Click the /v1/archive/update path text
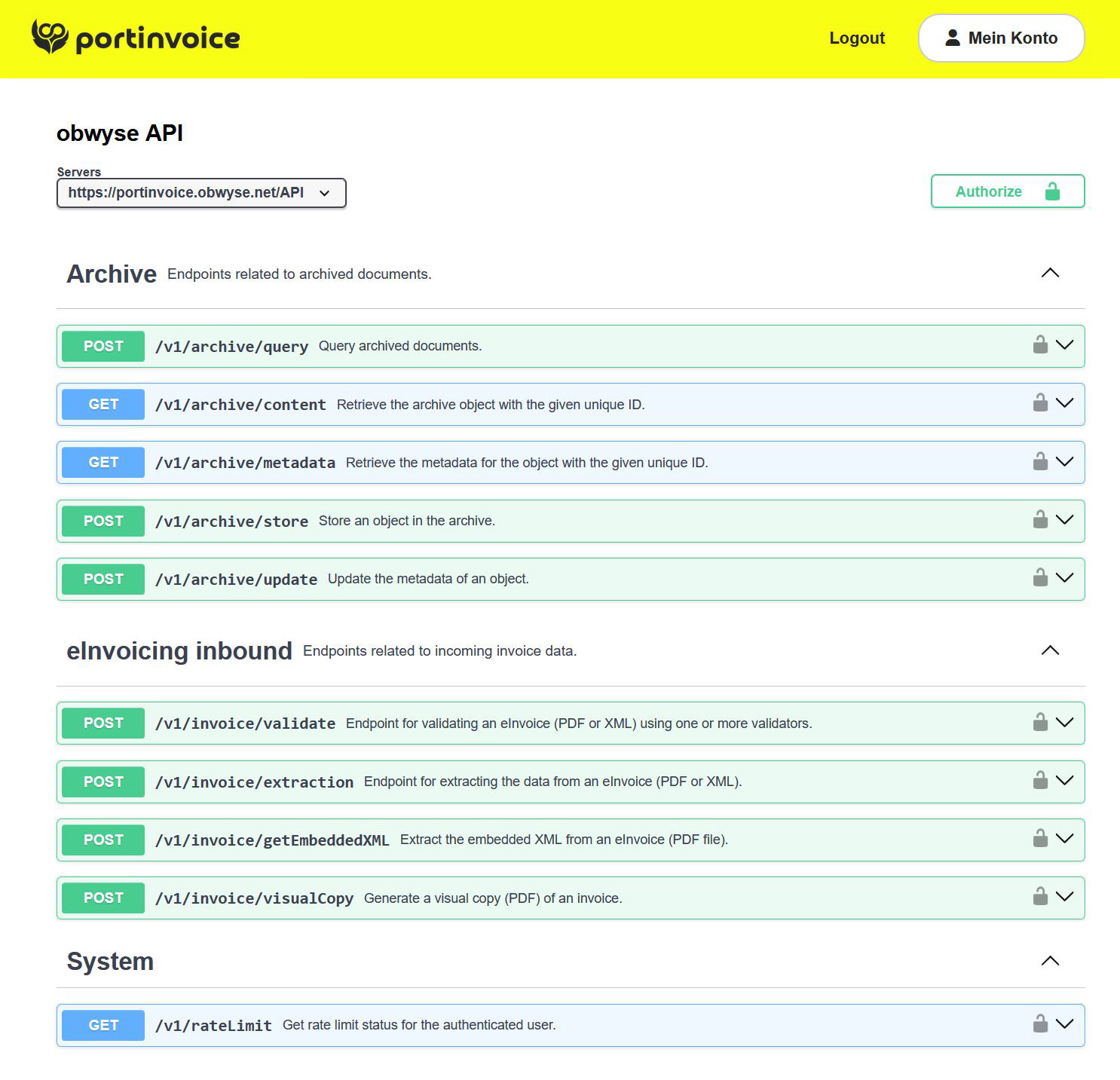 236,580
